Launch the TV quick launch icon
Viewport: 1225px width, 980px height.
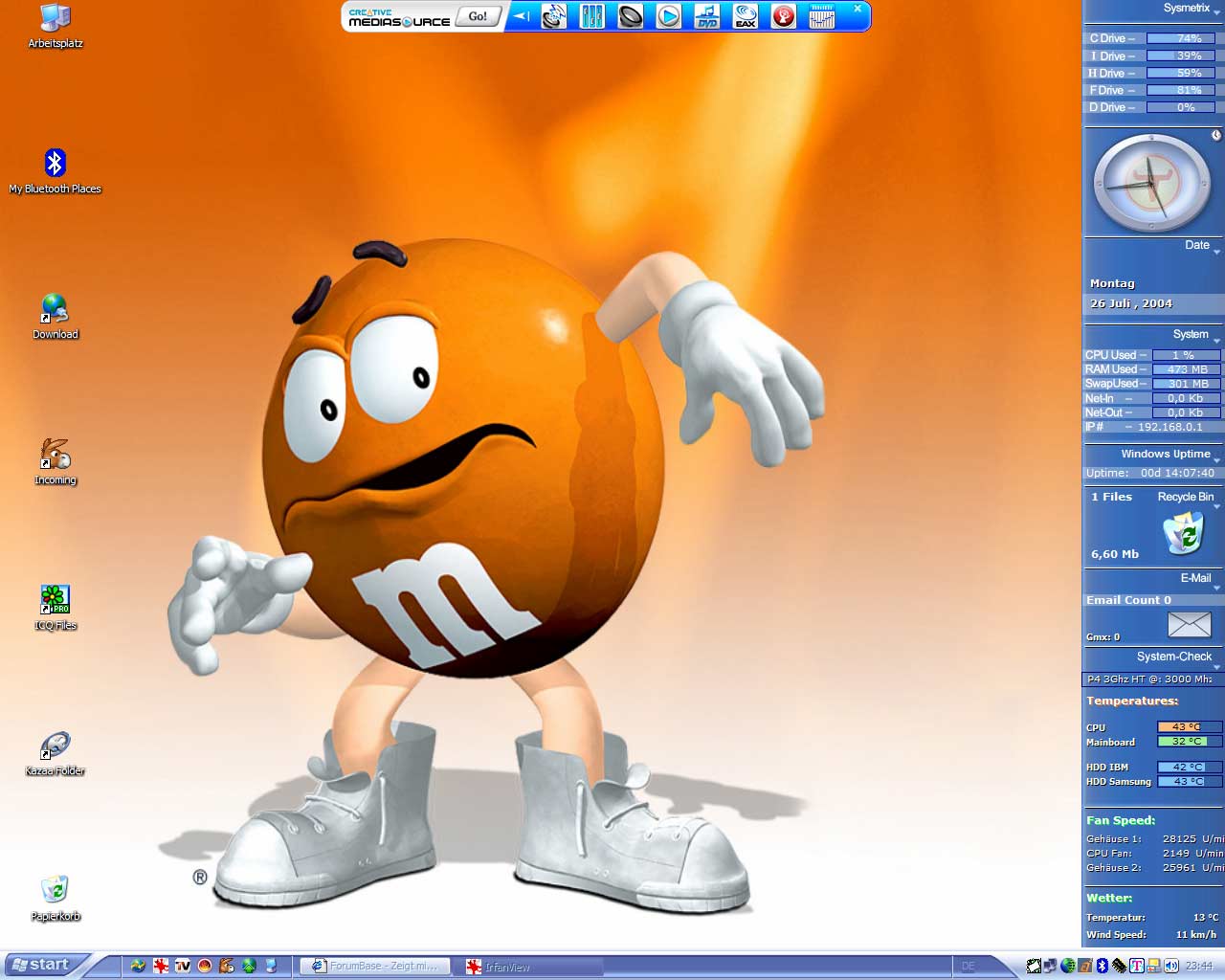click(x=182, y=966)
